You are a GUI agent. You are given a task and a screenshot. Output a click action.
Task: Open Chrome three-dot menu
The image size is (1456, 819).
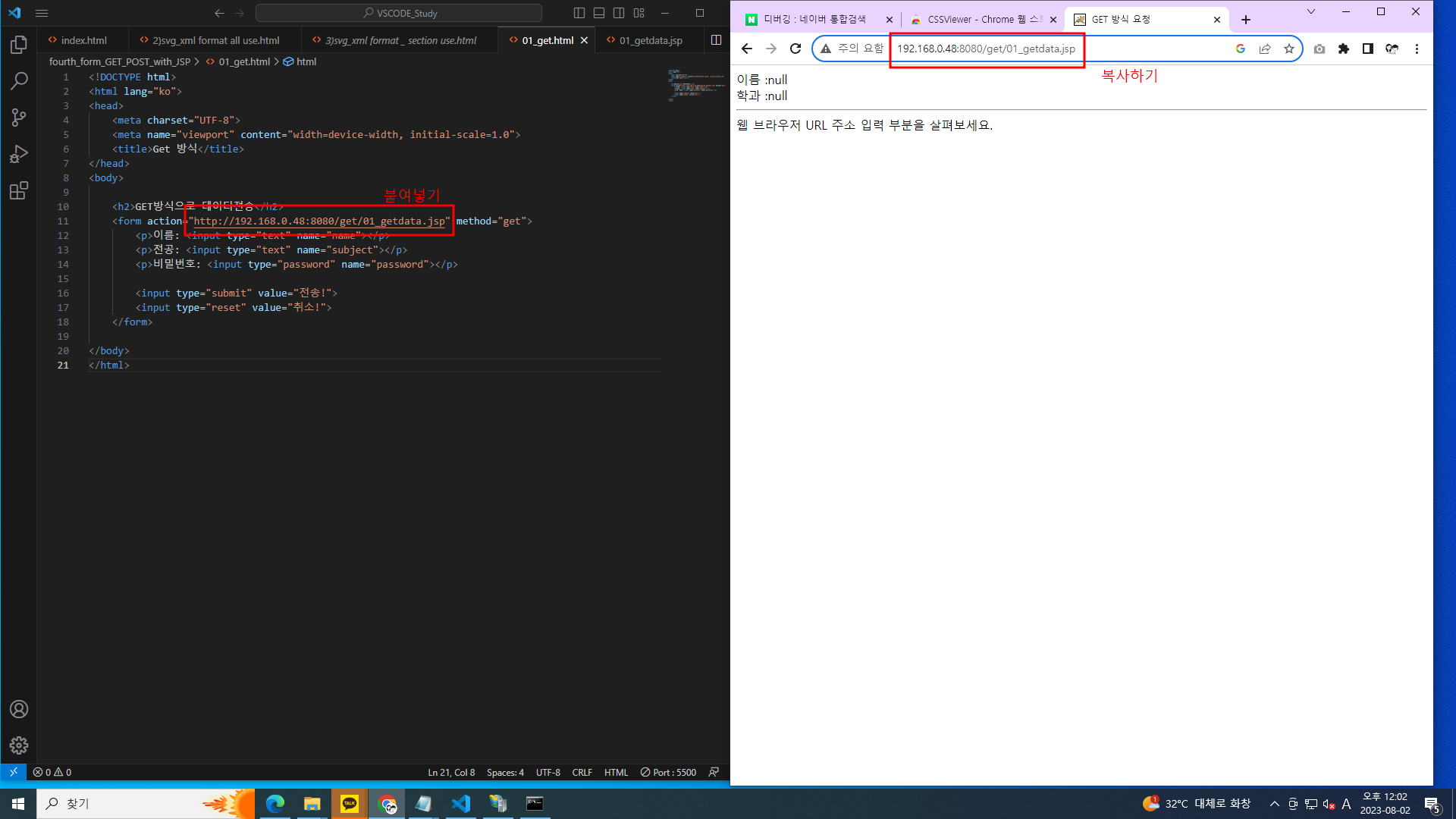(1416, 49)
